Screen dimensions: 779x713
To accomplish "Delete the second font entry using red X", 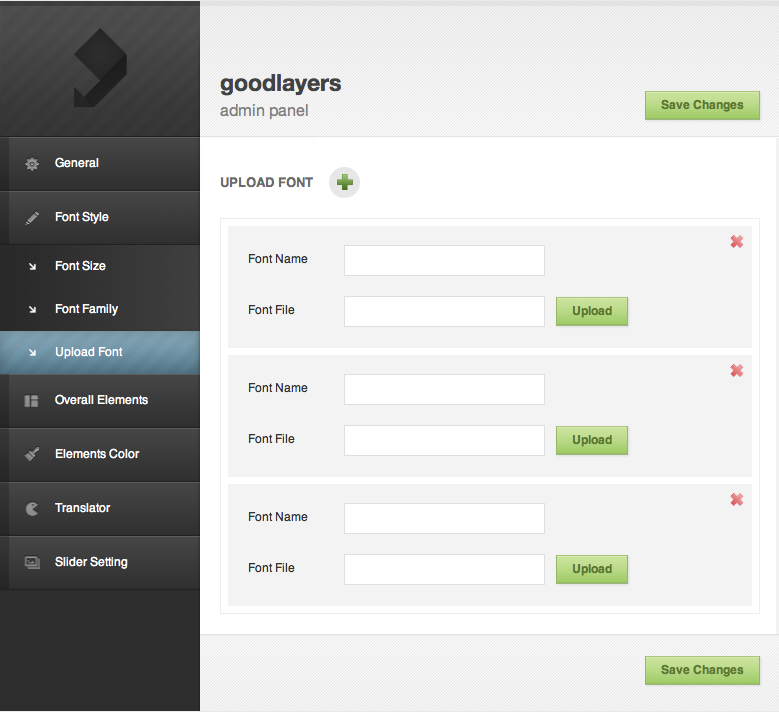I will tap(736, 371).
